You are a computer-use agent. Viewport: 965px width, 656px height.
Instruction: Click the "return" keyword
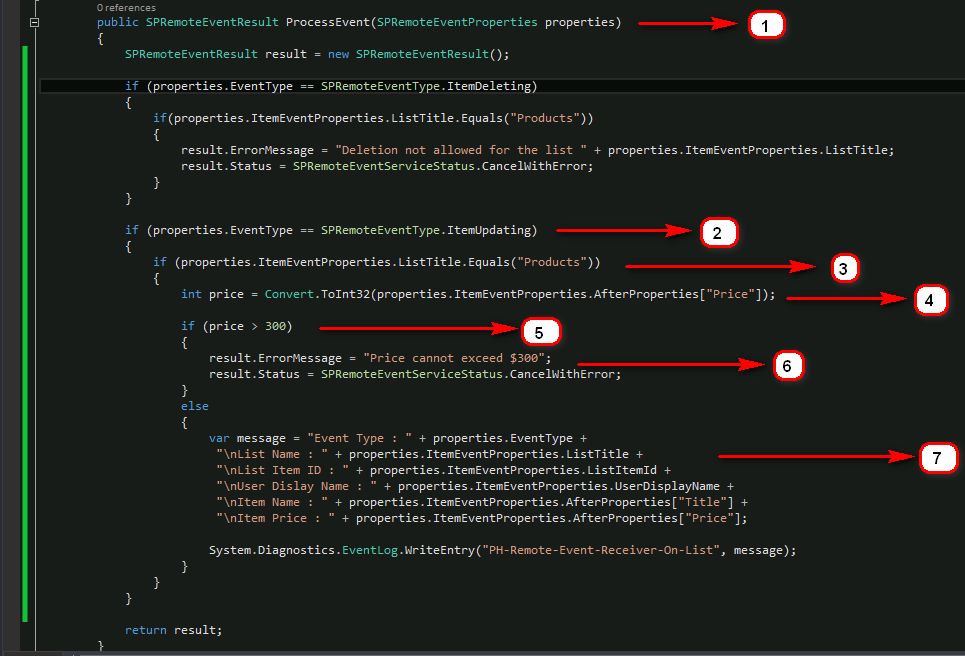[146, 630]
